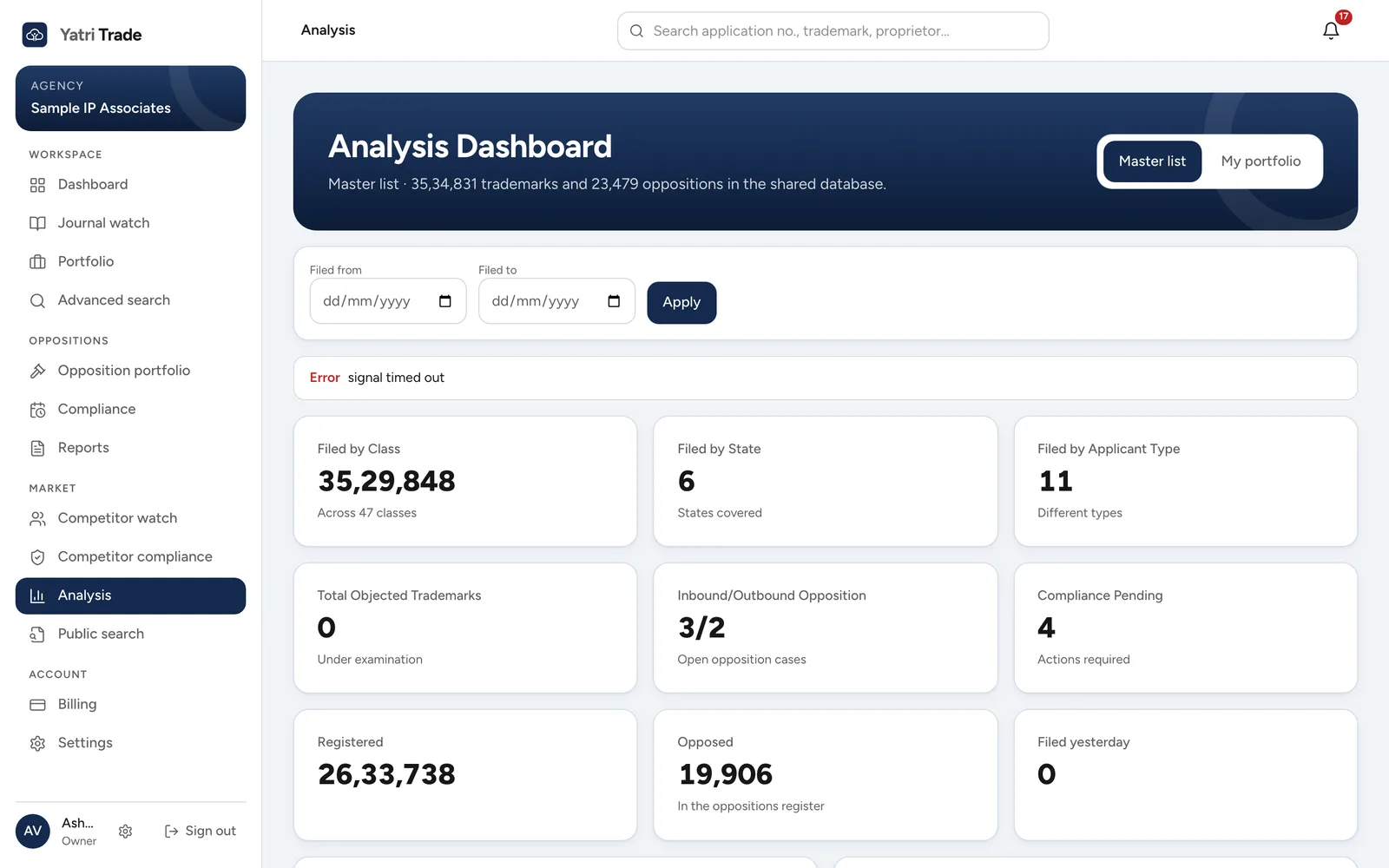Image resolution: width=1389 pixels, height=868 pixels.
Task: Open Sample IP Associates agency selector
Action: pos(130,98)
